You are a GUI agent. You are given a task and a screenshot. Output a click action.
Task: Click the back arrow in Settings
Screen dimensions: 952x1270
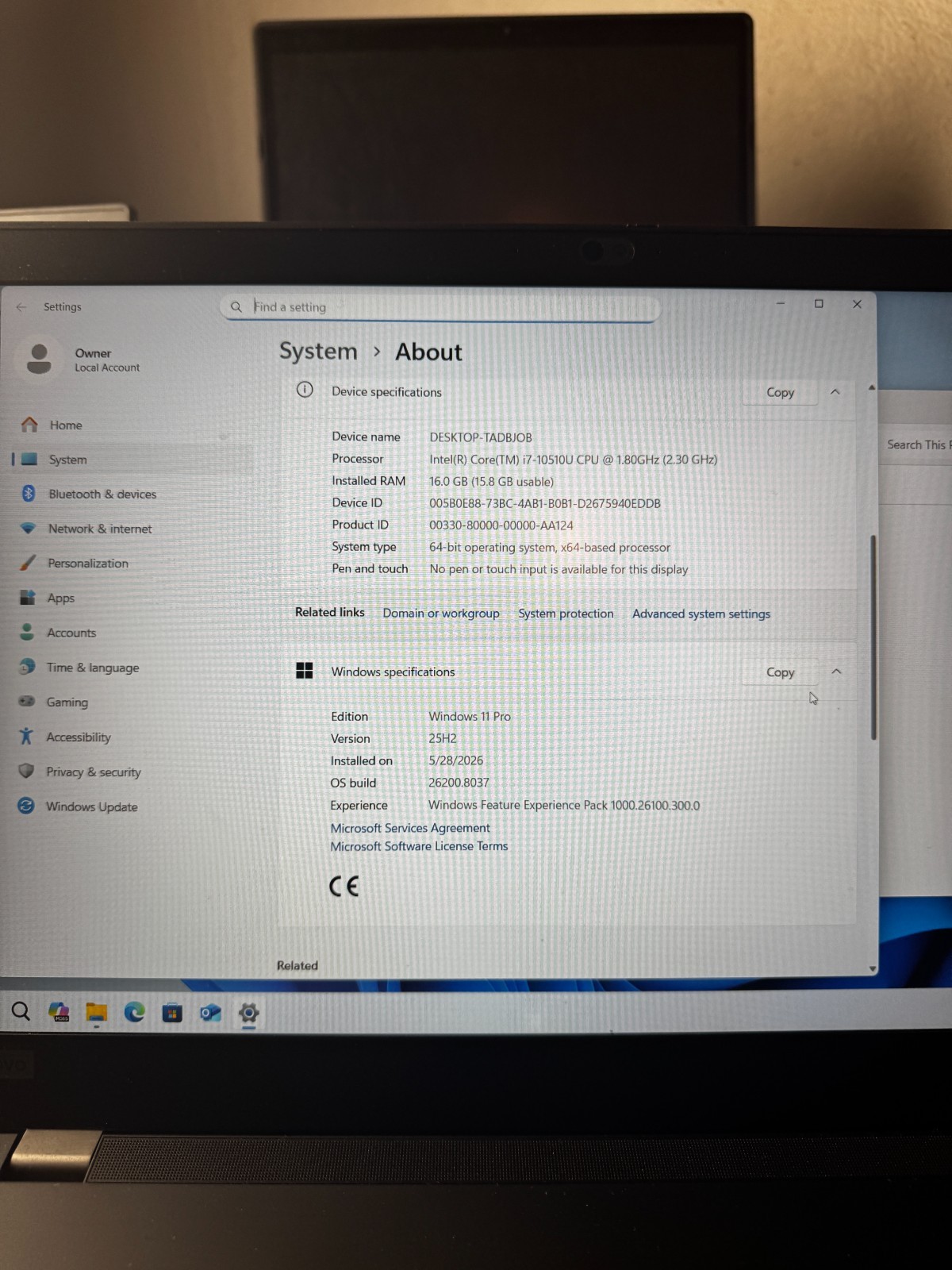21,307
